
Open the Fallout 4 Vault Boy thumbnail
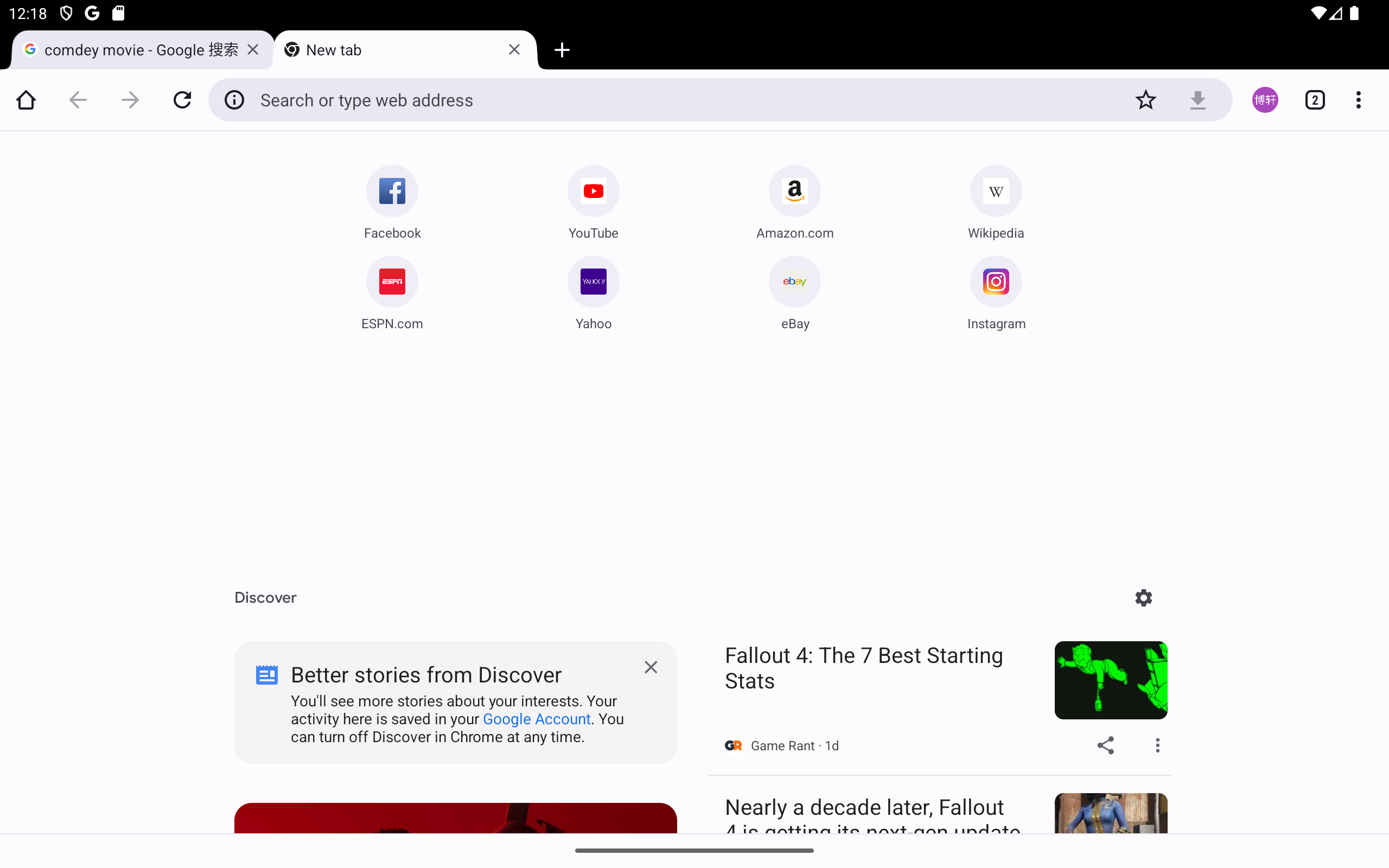[1111, 680]
